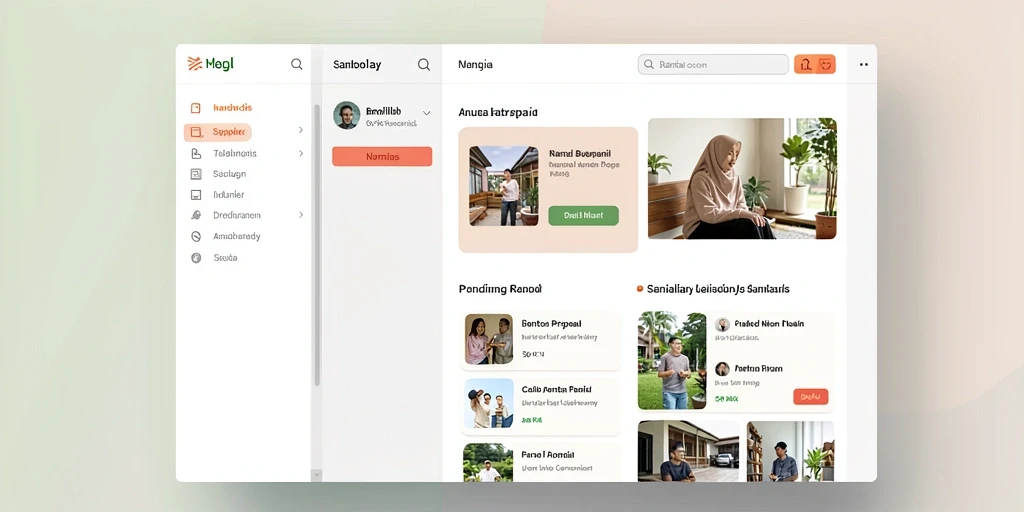Screen dimensions: 1024x512
Task: Click the Rantal ocon search field
Action: [x=712, y=65]
